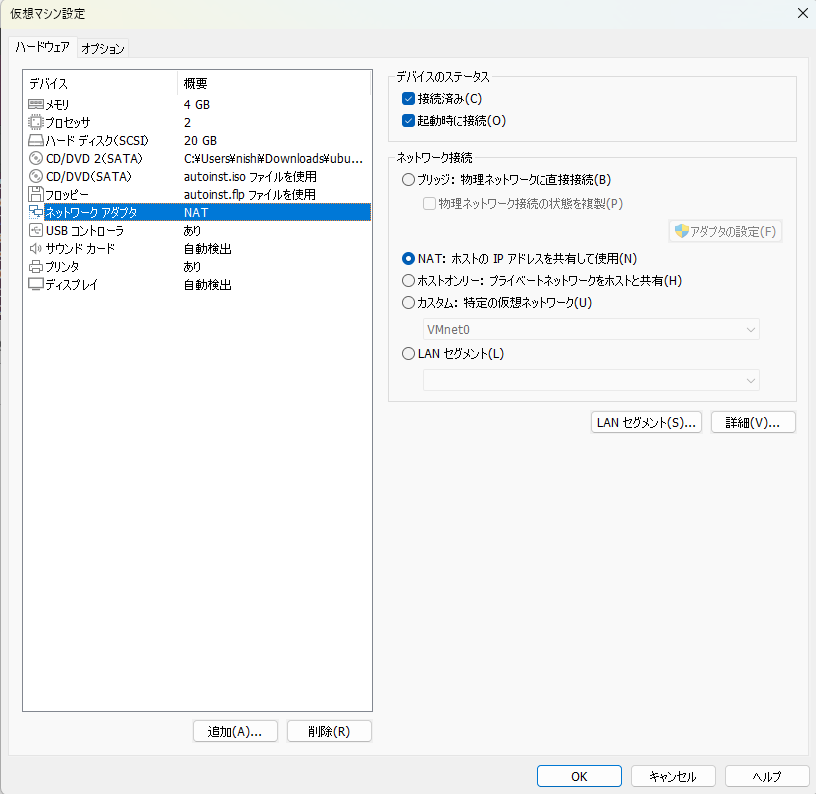
Task: Click 自動検出 in the サウンド カード row
Action: 208,248
